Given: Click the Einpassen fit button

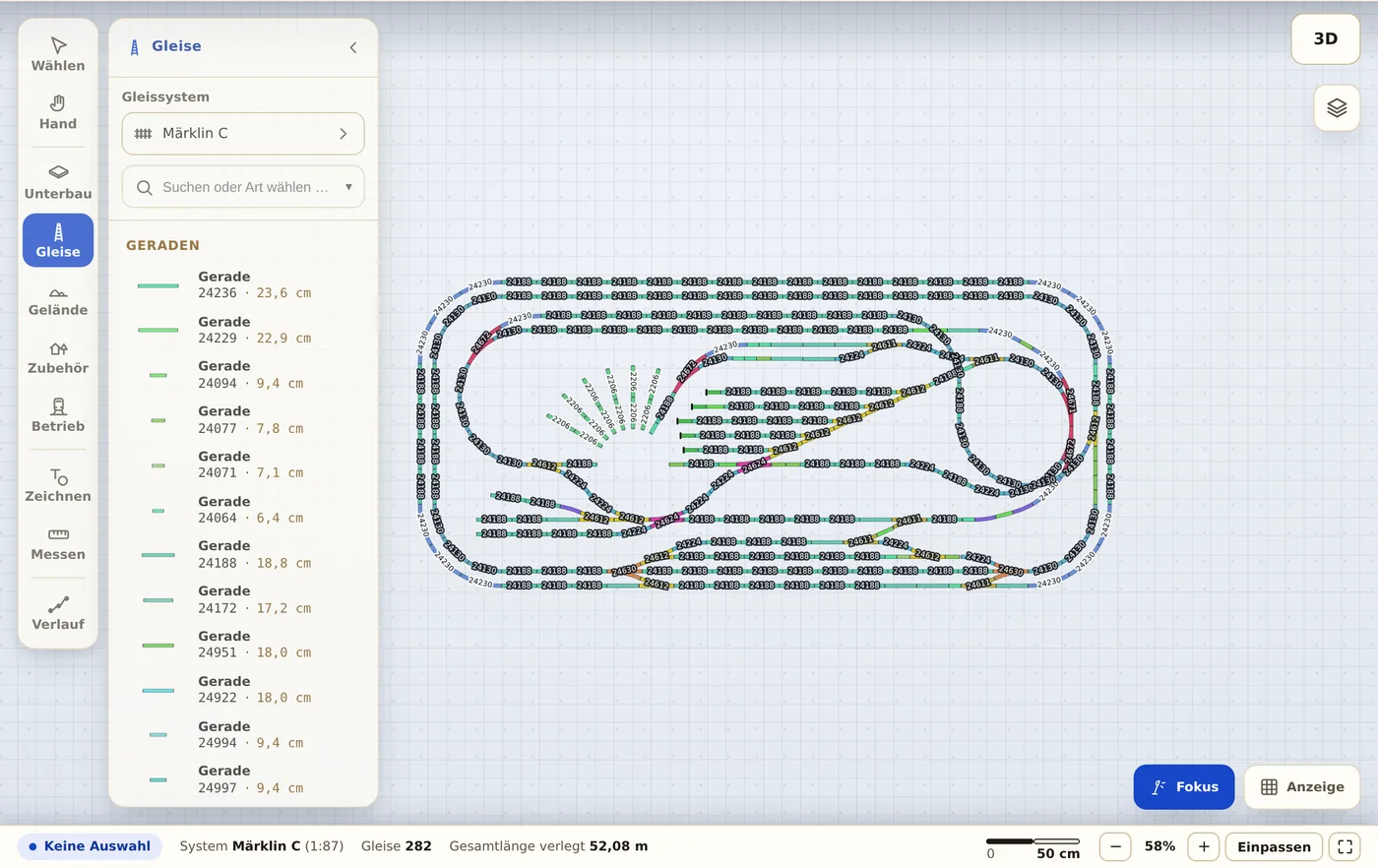Looking at the screenshot, I should point(1274,846).
